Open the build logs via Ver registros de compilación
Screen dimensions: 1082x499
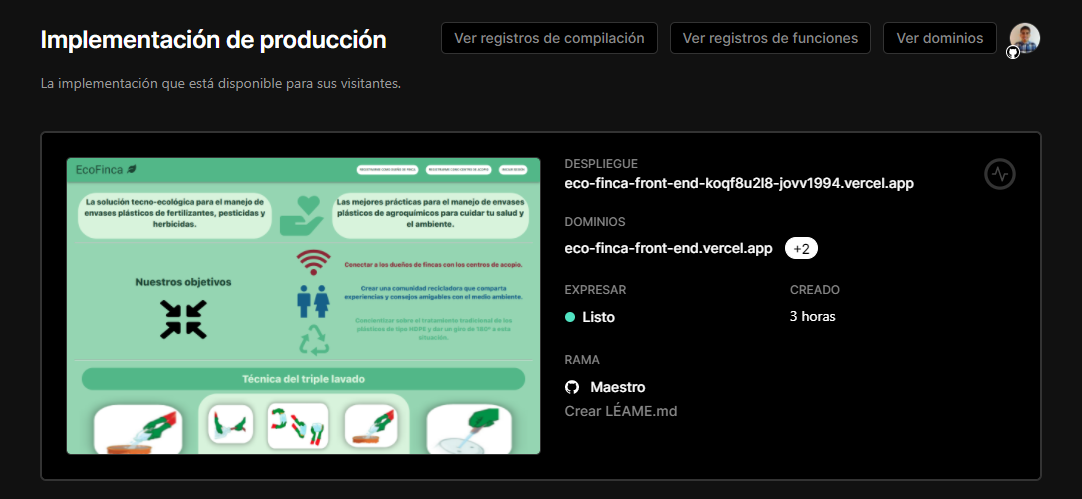549,38
